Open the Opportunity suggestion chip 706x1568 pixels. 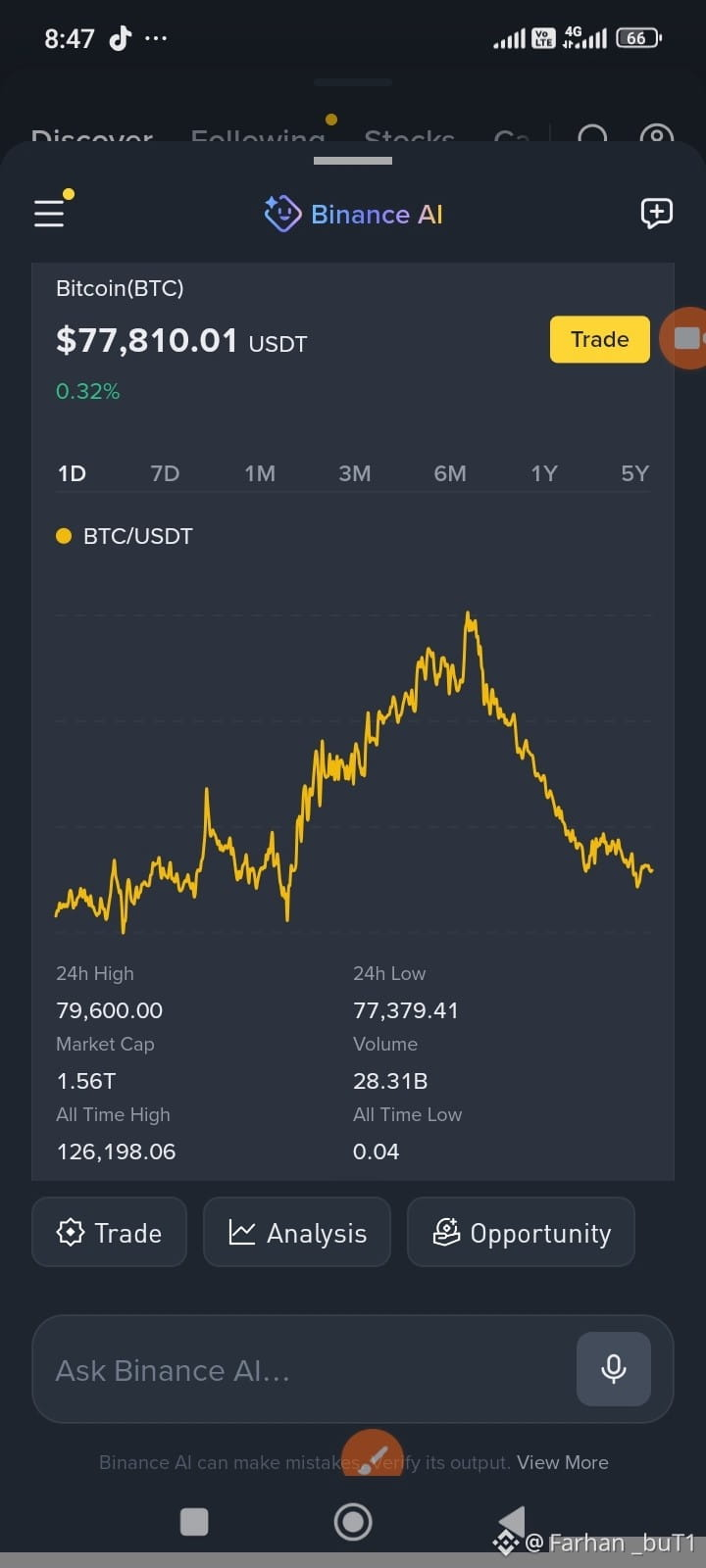522,1232
